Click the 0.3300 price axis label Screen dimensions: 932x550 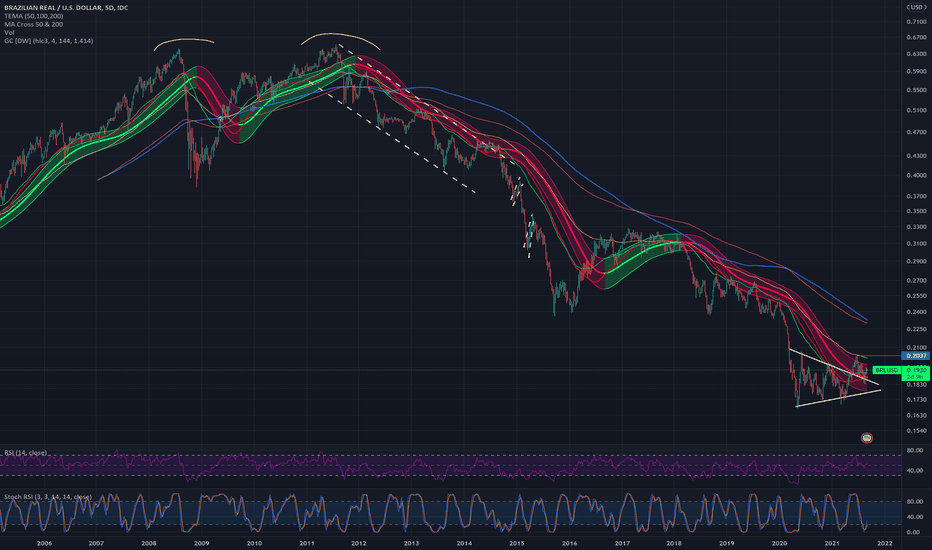pos(916,227)
